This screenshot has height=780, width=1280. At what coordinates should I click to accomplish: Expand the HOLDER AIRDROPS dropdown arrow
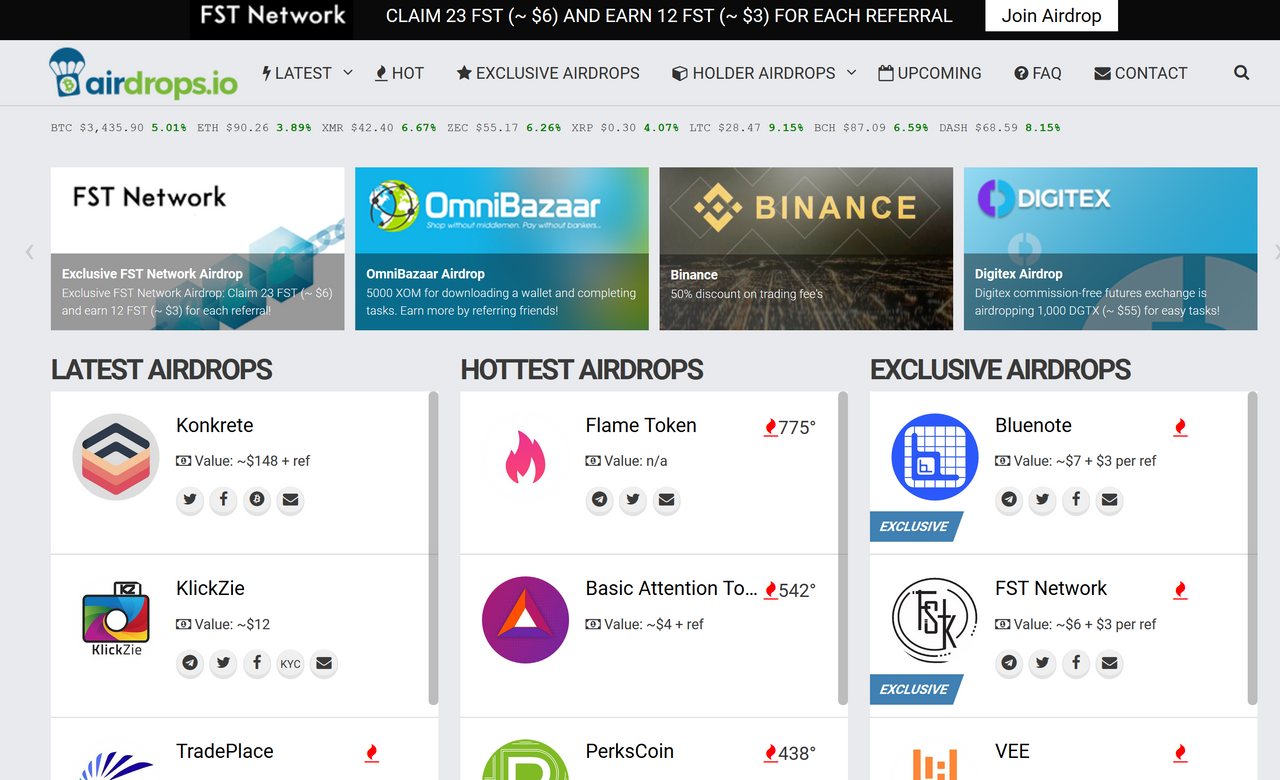pyautogui.click(x=852, y=72)
